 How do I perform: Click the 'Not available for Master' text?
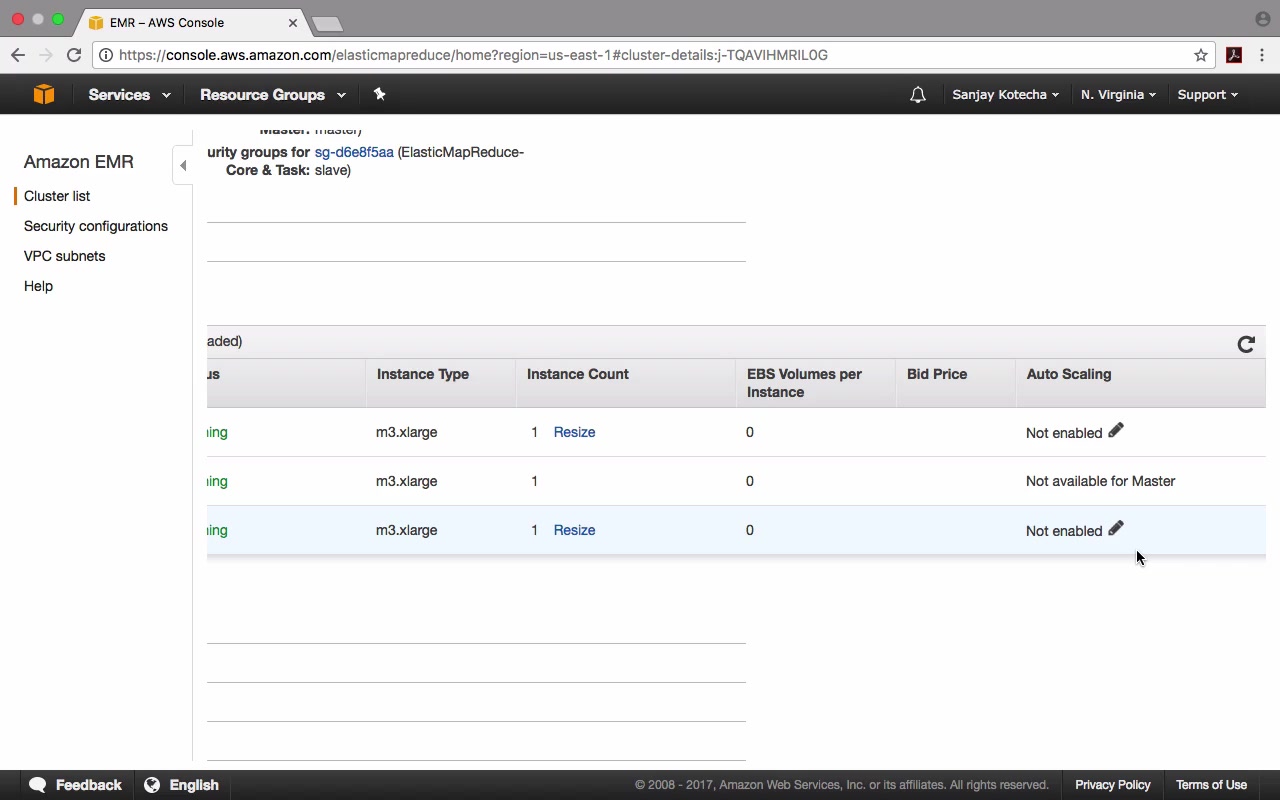[1100, 481]
